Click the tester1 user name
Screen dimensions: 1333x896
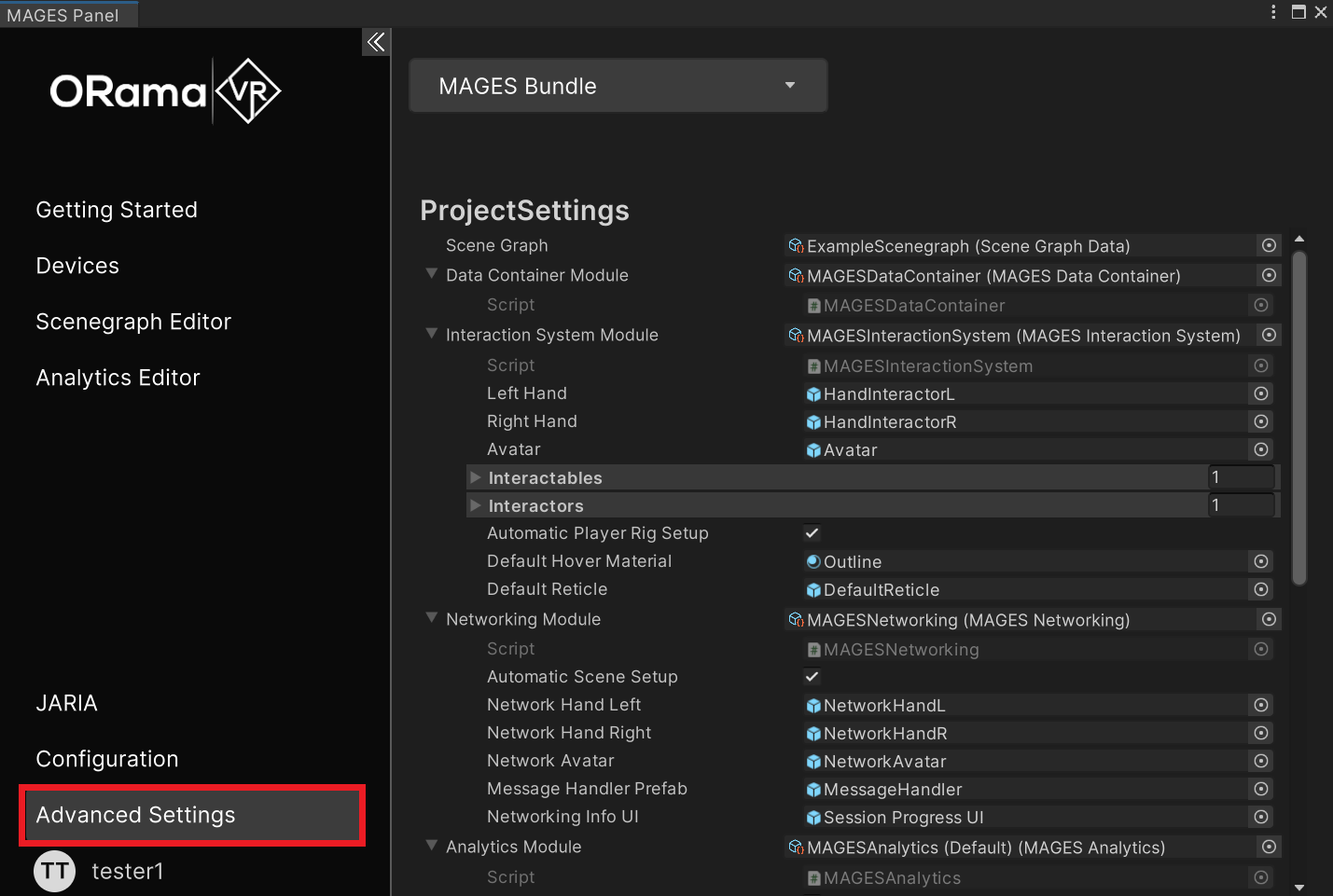[128, 871]
